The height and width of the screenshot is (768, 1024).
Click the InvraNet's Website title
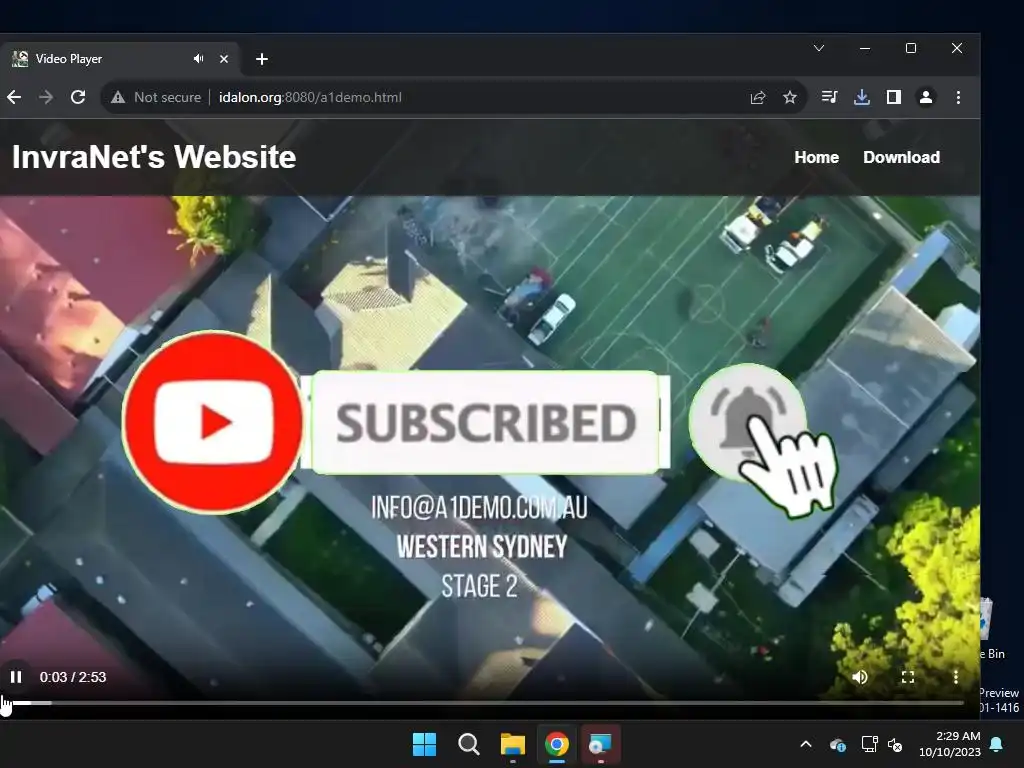(x=154, y=157)
